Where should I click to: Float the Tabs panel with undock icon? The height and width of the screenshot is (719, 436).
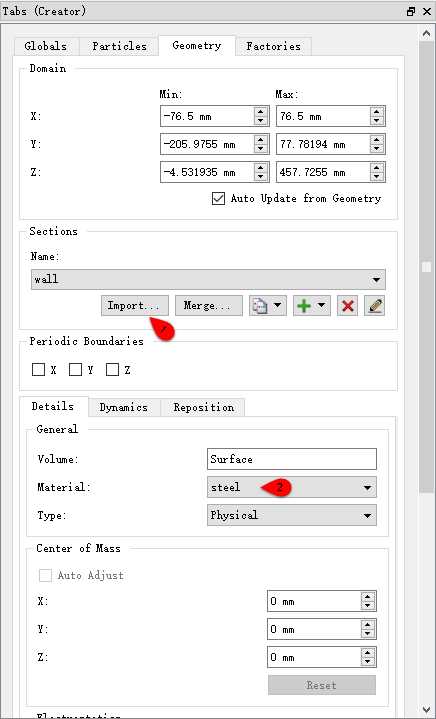tap(411, 12)
